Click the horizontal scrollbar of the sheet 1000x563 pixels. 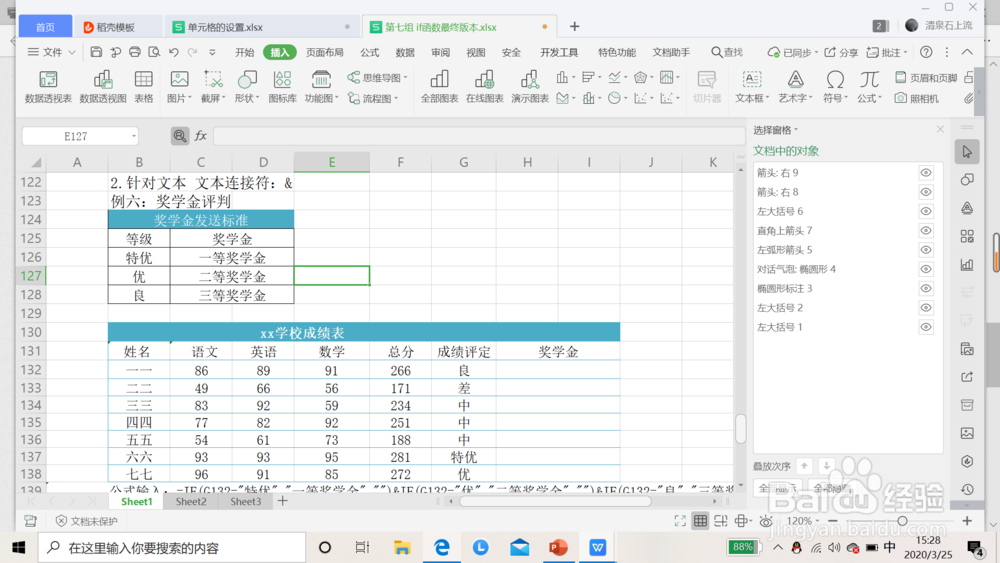pos(555,501)
